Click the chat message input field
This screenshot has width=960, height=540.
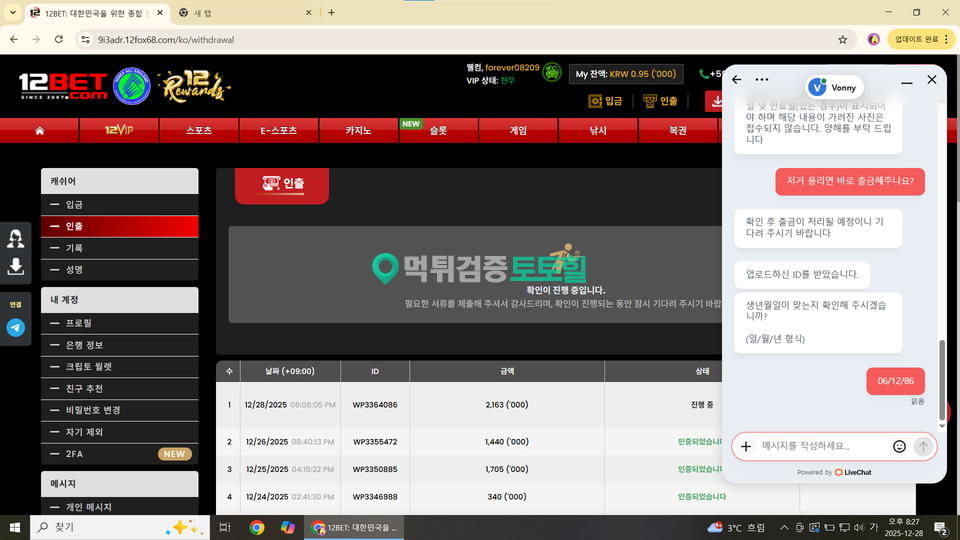(820, 447)
